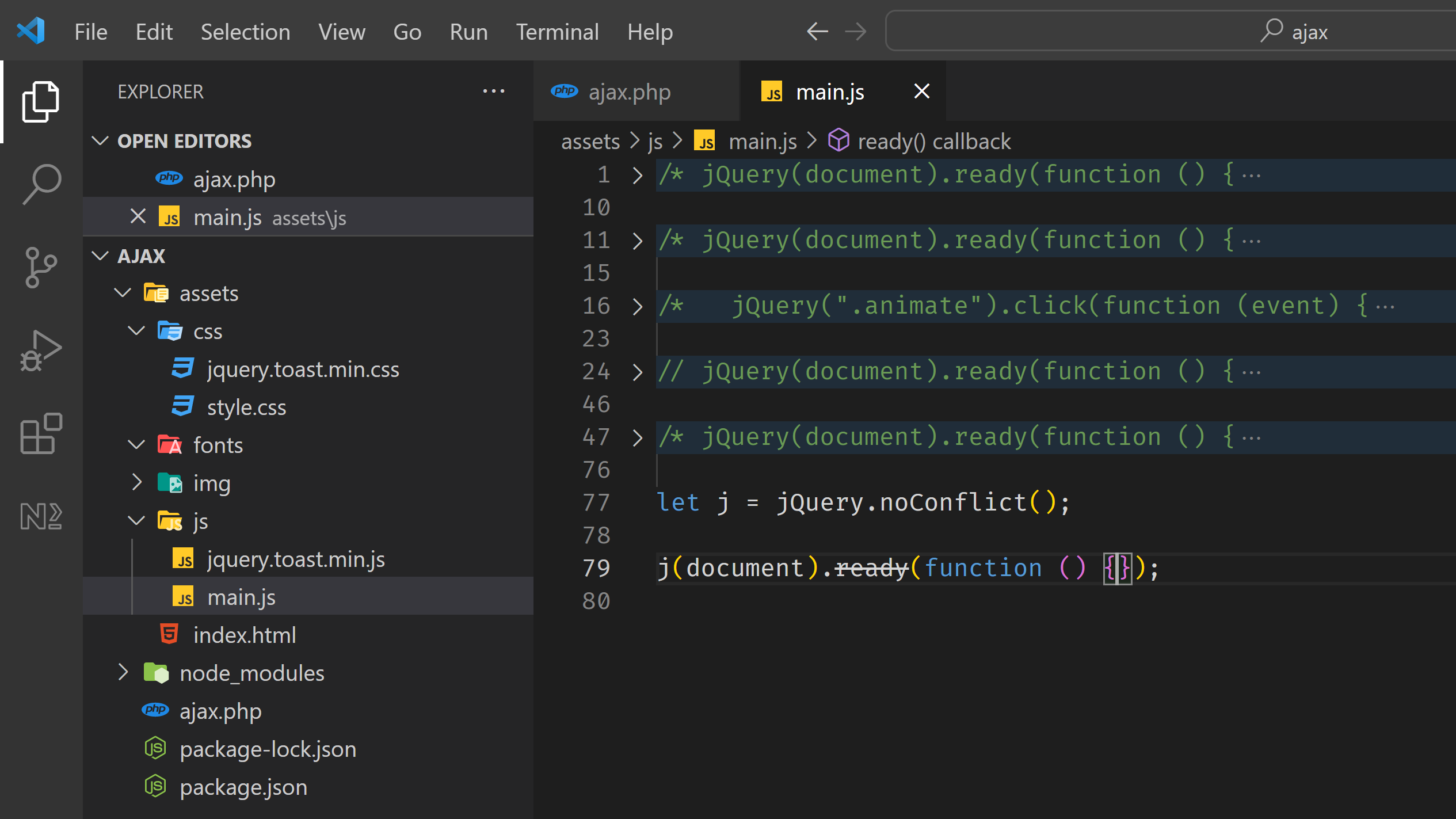Open the Source Control view

pyautogui.click(x=41, y=267)
